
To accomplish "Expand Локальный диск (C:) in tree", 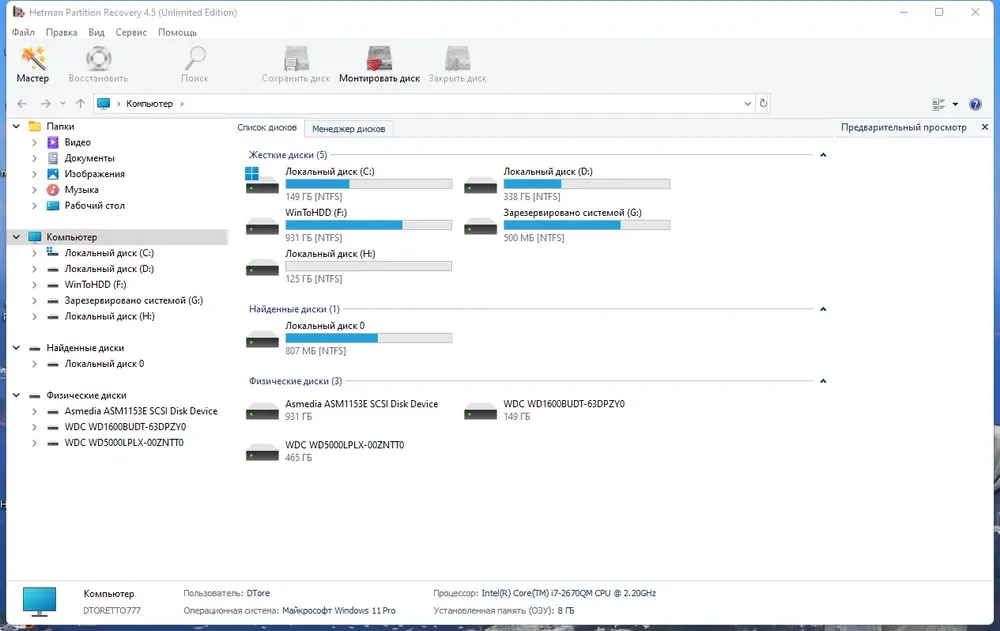I will point(34,253).
